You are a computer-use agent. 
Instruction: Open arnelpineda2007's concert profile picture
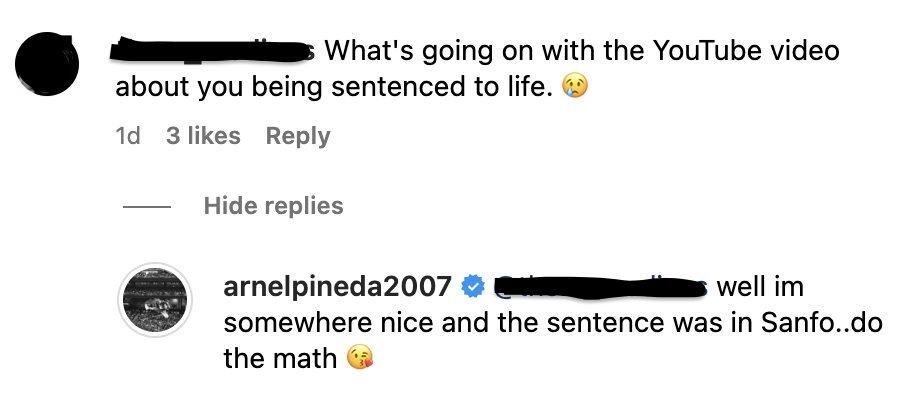(155, 300)
